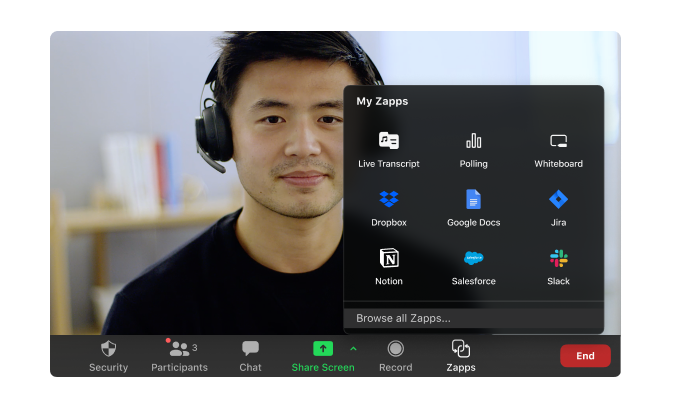Show the Participants panel
This screenshot has height=409, width=675.
(x=179, y=356)
